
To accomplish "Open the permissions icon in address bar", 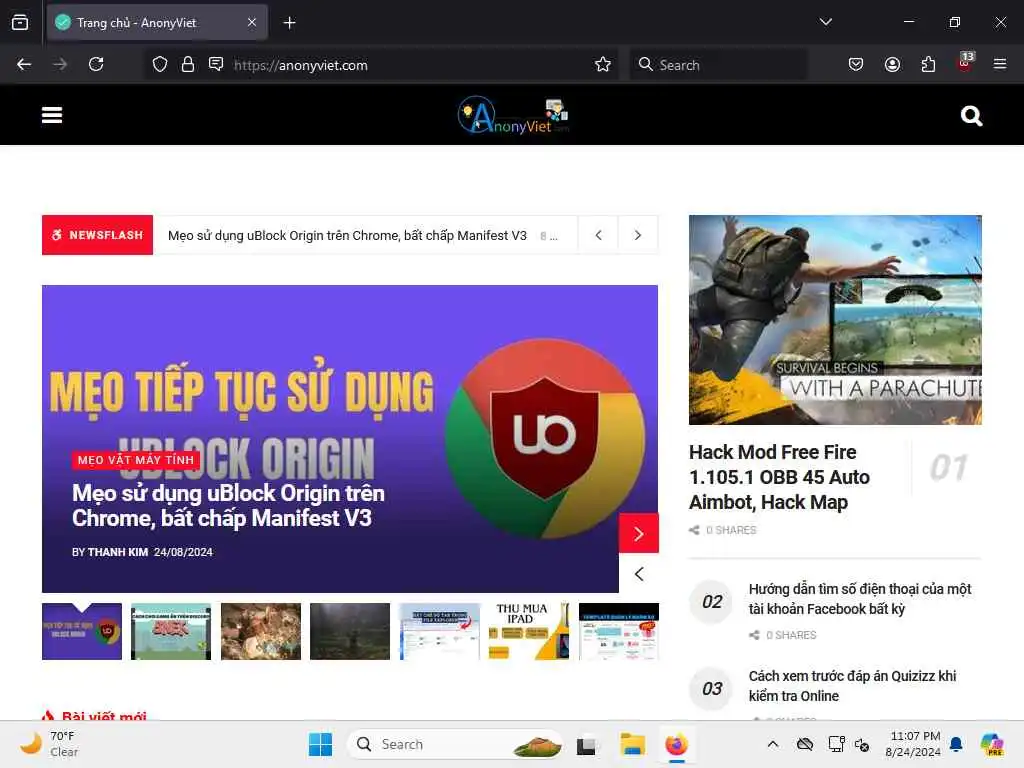I will tap(216, 63).
